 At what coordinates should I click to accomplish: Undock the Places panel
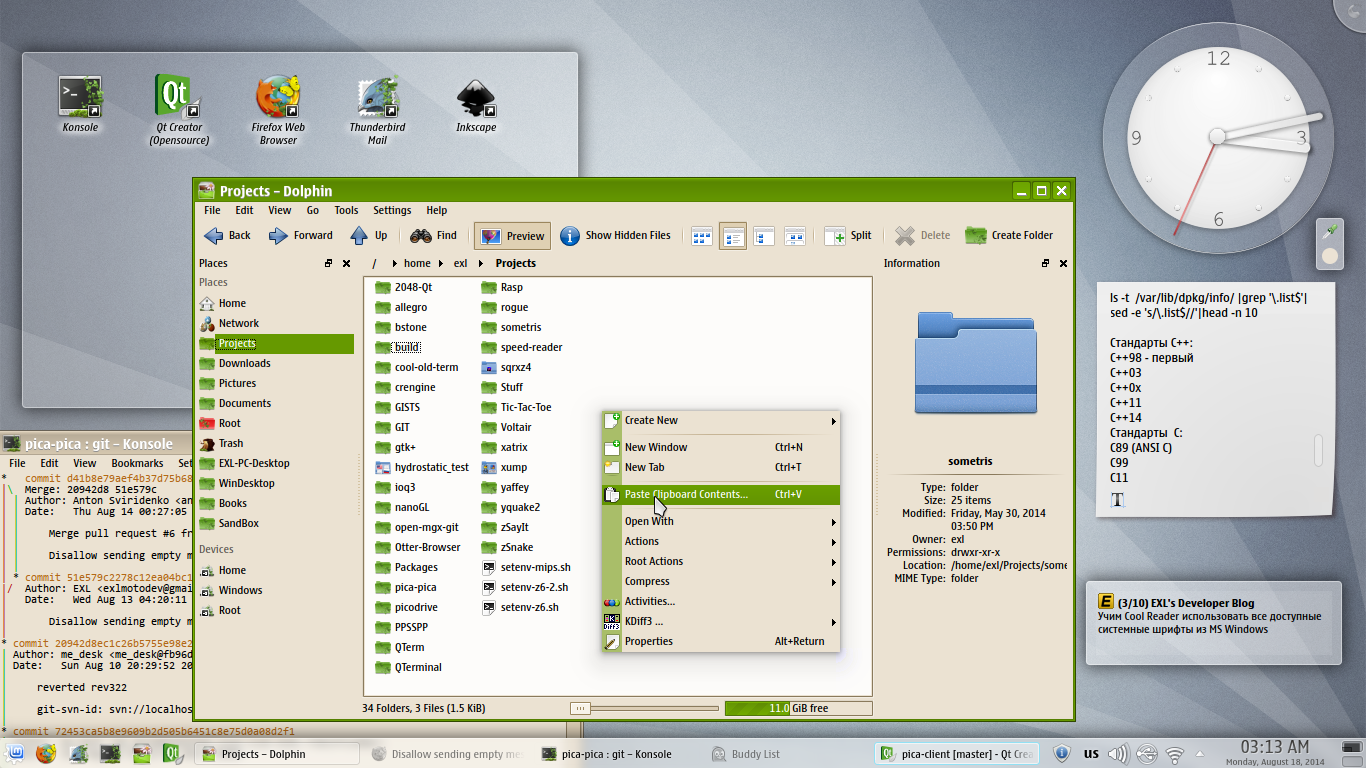click(328, 264)
